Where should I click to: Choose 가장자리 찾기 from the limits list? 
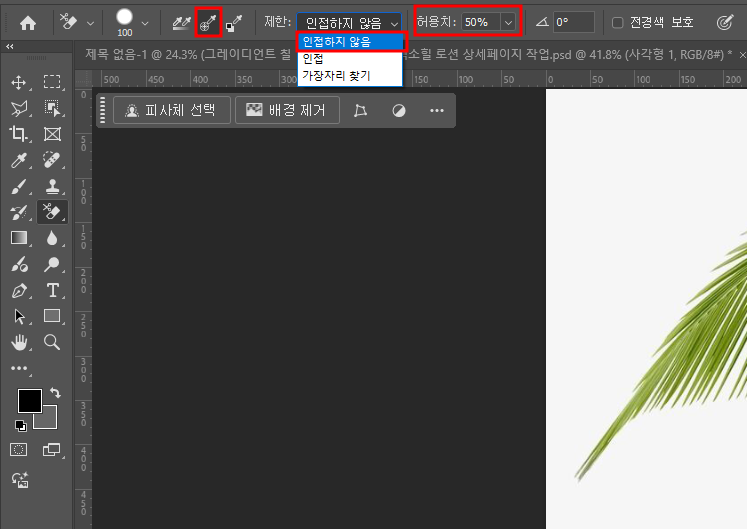click(350, 75)
